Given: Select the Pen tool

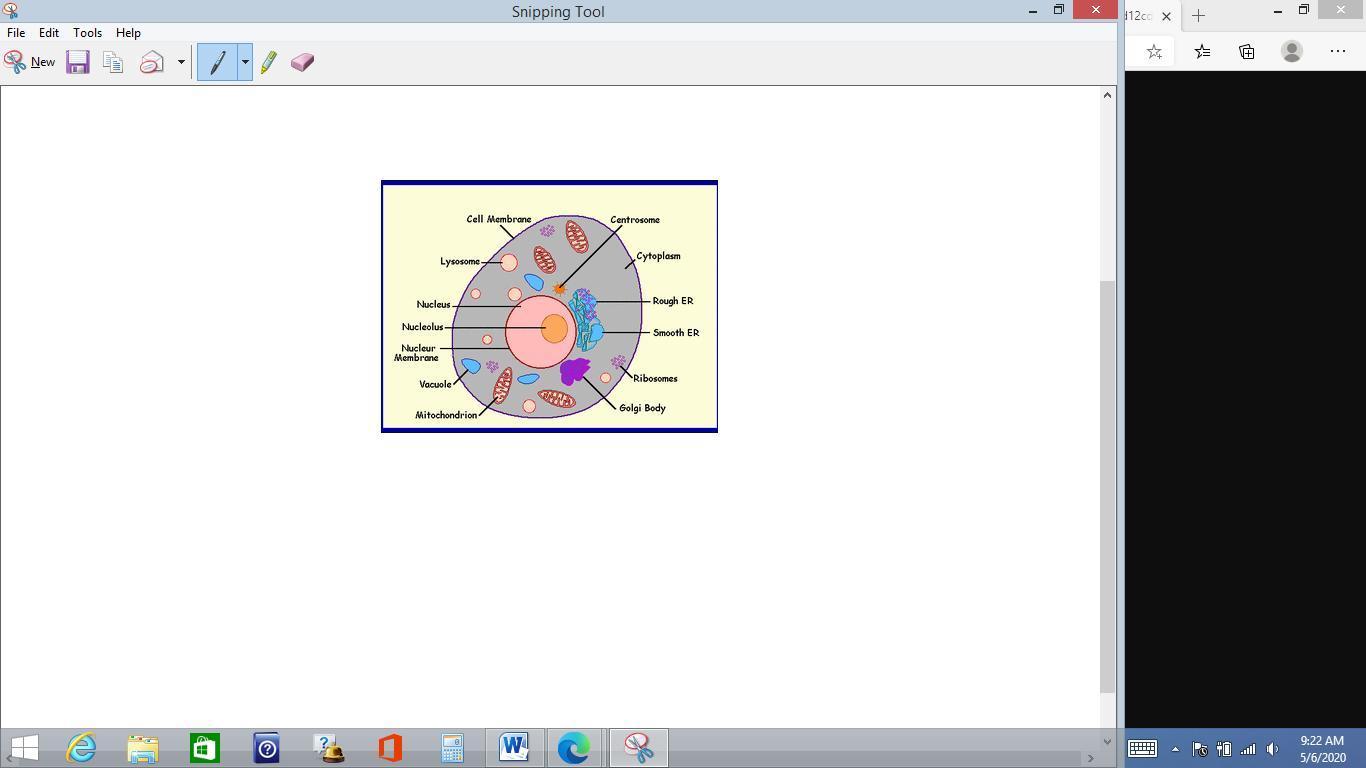Looking at the screenshot, I should click(x=216, y=62).
